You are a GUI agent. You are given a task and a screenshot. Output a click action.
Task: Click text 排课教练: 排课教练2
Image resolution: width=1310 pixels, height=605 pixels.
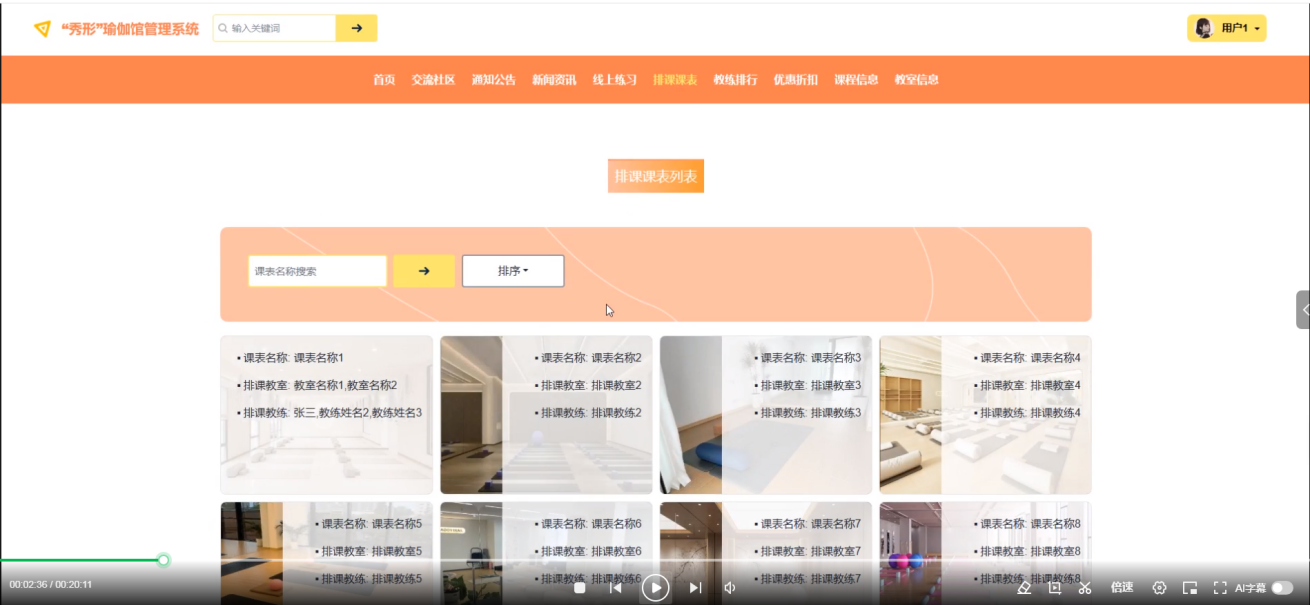[x=591, y=412]
